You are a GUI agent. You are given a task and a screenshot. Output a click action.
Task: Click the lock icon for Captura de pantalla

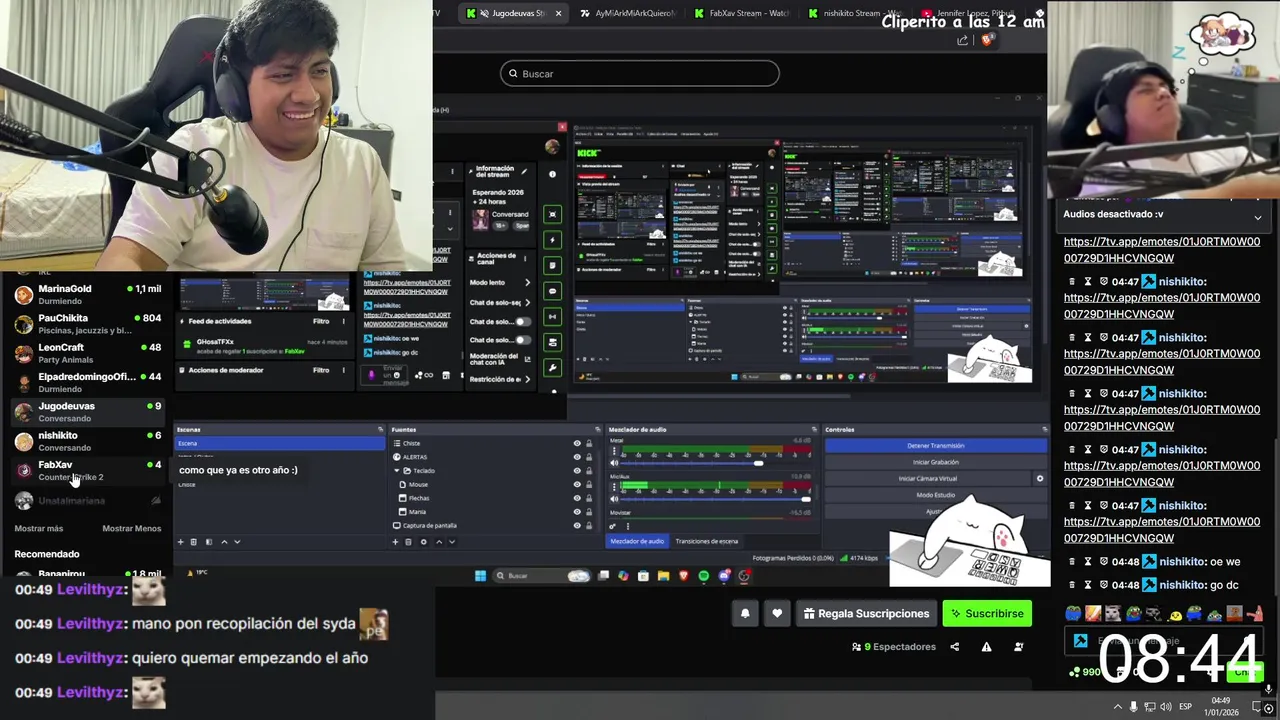tap(589, 525)
